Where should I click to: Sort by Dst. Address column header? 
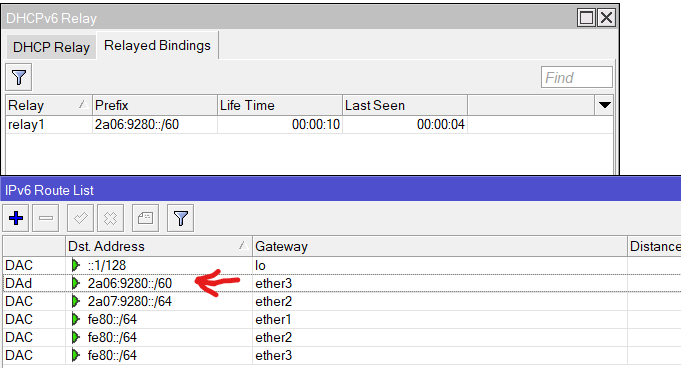159,246
